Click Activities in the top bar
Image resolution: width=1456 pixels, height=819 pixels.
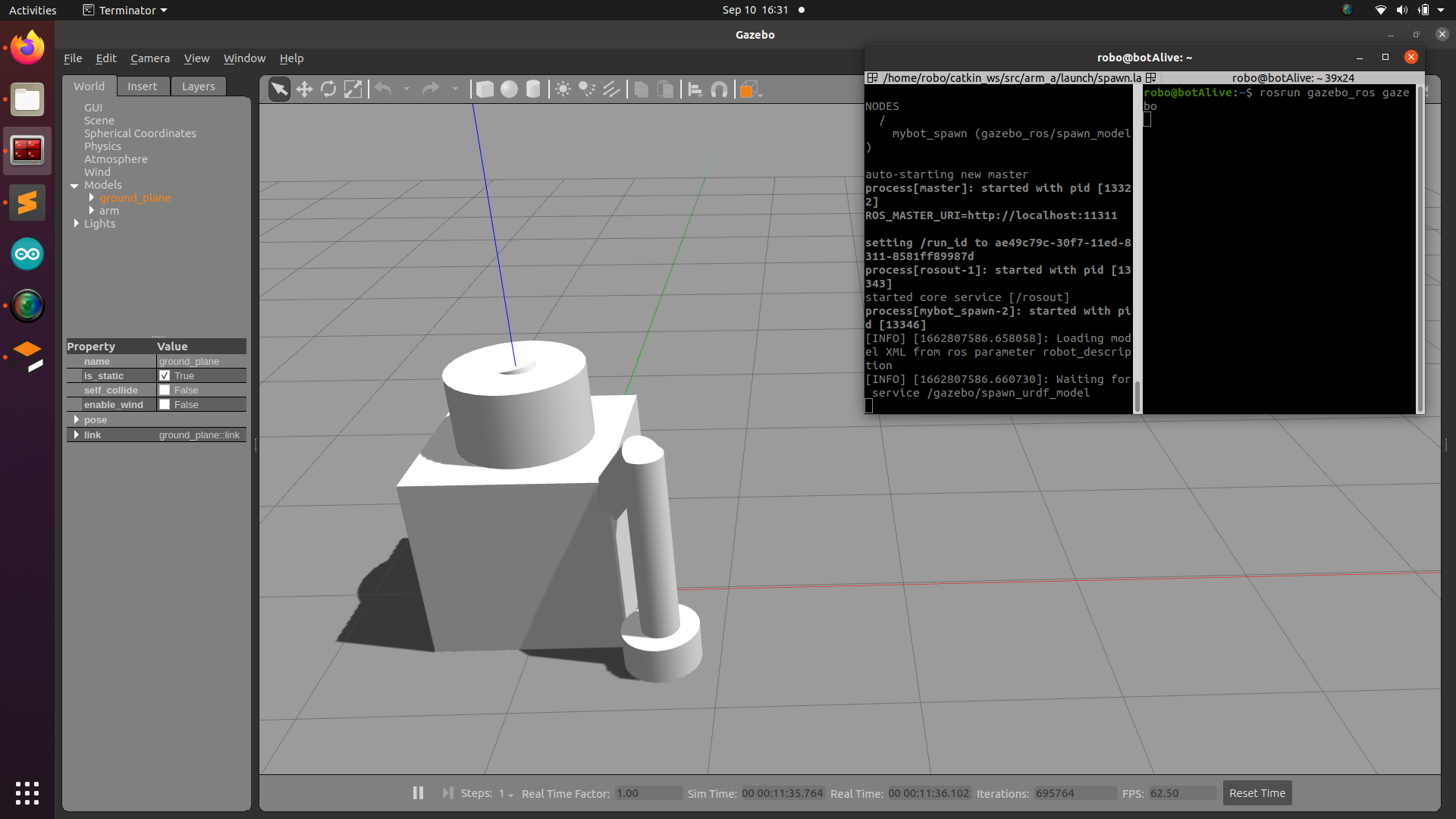(x=33, y=10)
